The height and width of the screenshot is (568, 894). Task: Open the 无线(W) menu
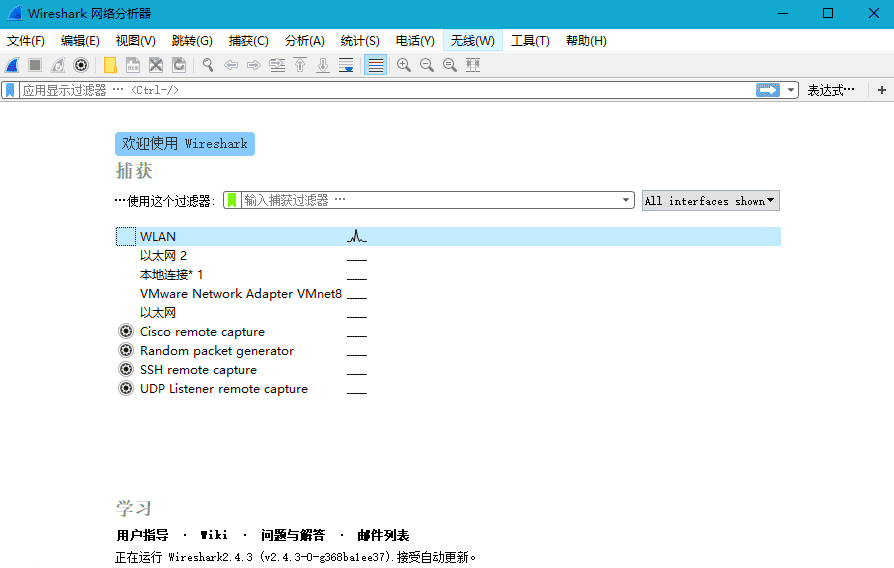click(x=473, y=41)
